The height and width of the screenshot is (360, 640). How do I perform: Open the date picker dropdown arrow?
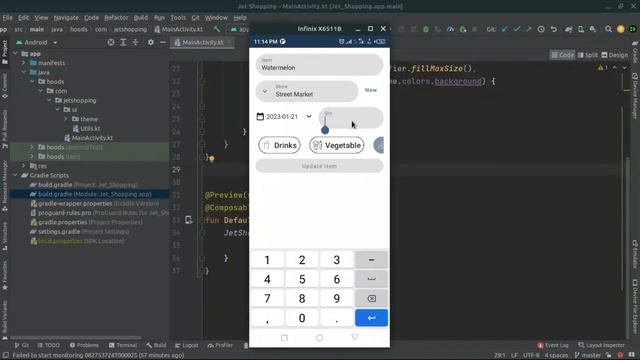(309, 116)
